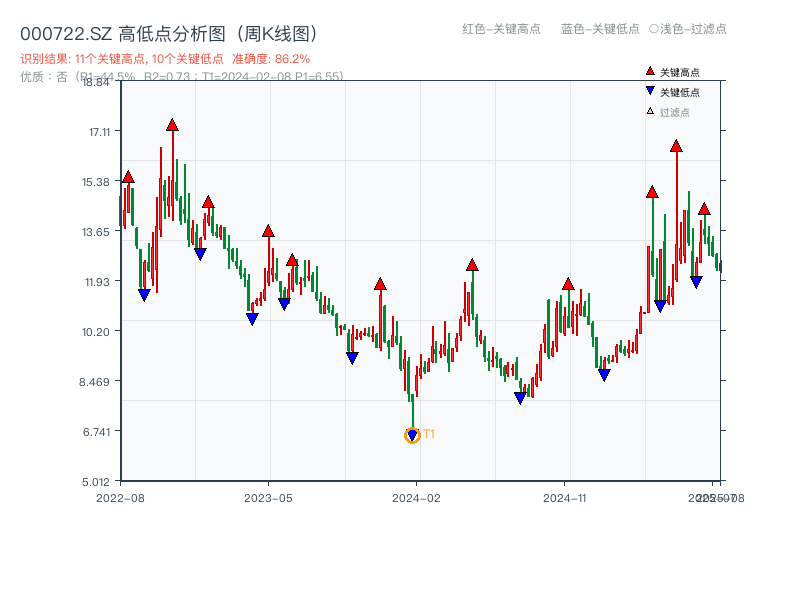Click the 蓝色-关键低点 header legend text
800x600 pixels.
click(x=600, y=29)
